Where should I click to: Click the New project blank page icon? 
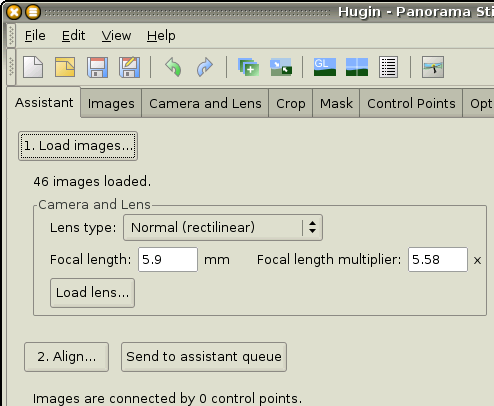(x=33, y=67)
